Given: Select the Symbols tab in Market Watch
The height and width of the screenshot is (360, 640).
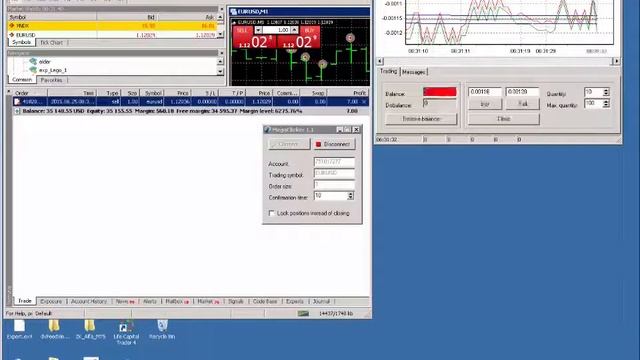Looking at the screenshot, I should [21, 42].
